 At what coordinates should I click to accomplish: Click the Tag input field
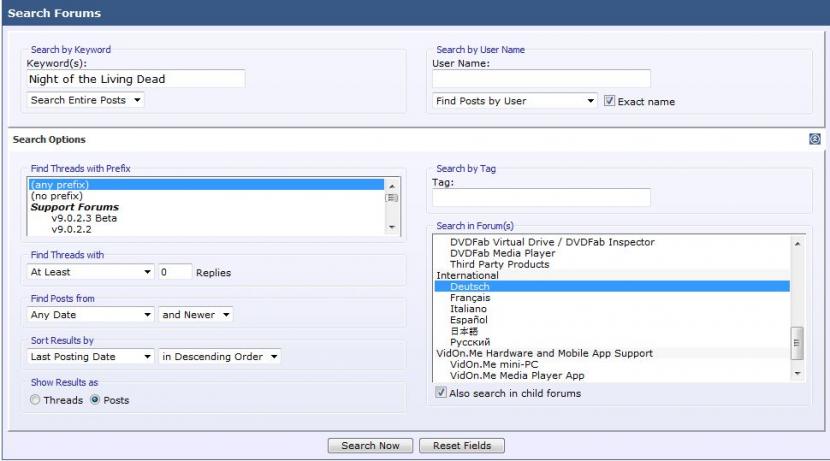point(541,198)
